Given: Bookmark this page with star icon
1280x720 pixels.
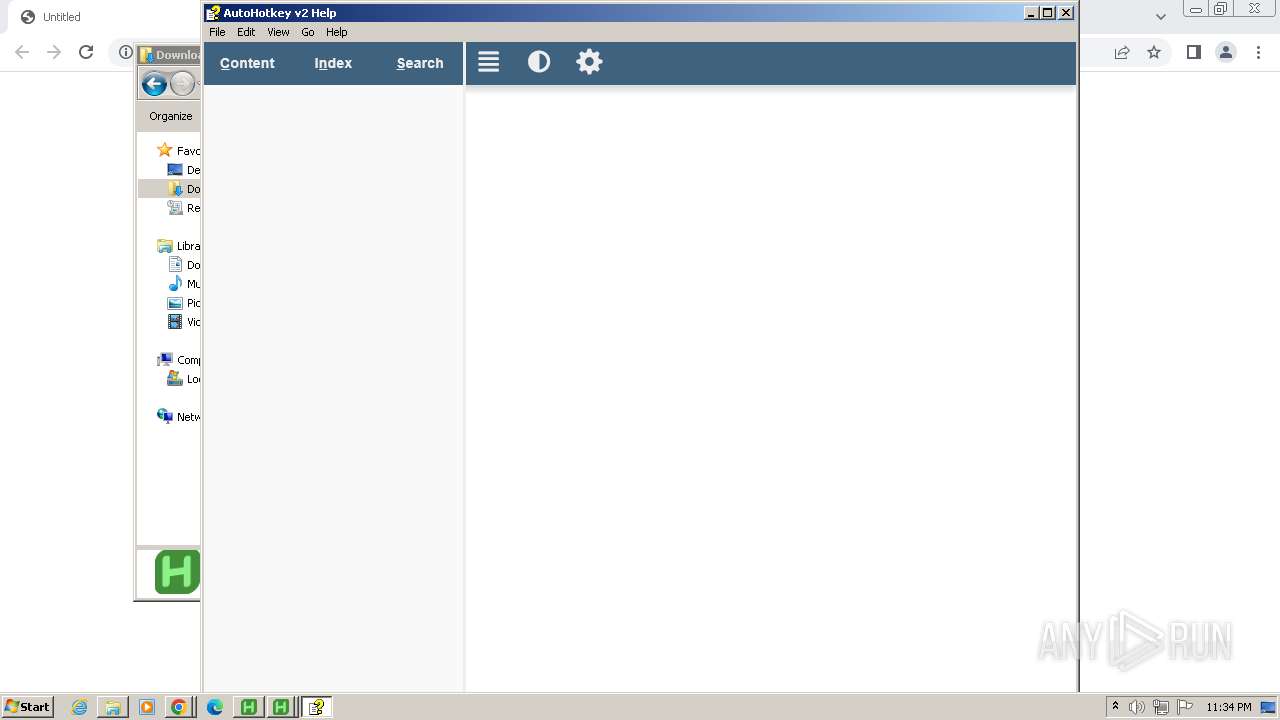Looking at the screenshot, I should coord(1154,52).
